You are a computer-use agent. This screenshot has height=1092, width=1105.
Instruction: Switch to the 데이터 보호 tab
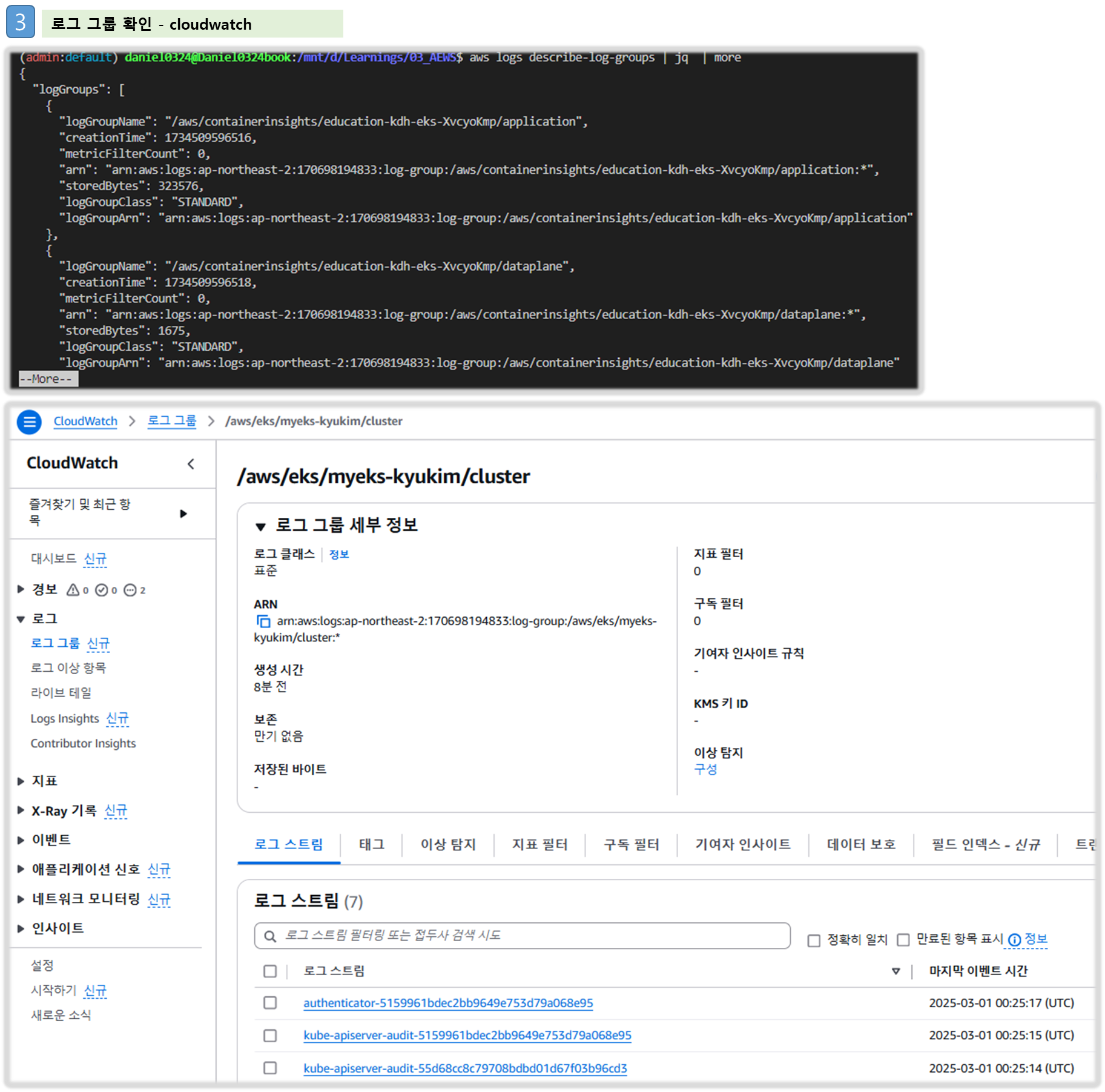[861, 844]
